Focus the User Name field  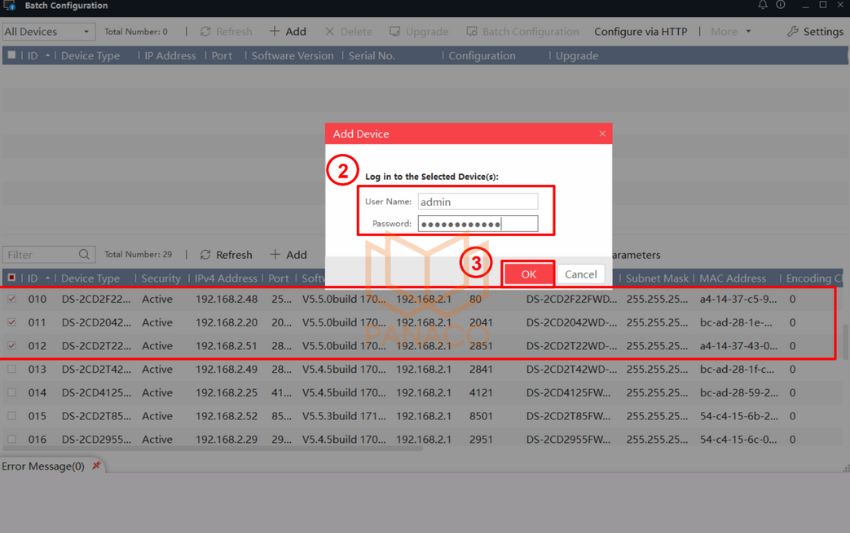tap(478, 202)
